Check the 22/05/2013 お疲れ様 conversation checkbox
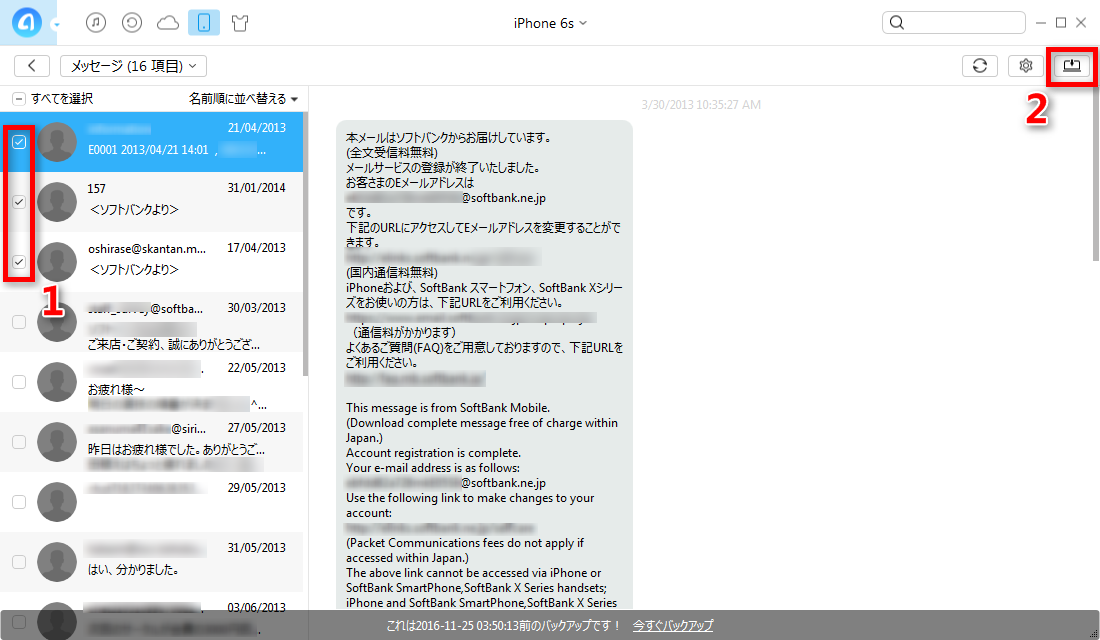This screenshot has width=1100, height=640. 19,382
